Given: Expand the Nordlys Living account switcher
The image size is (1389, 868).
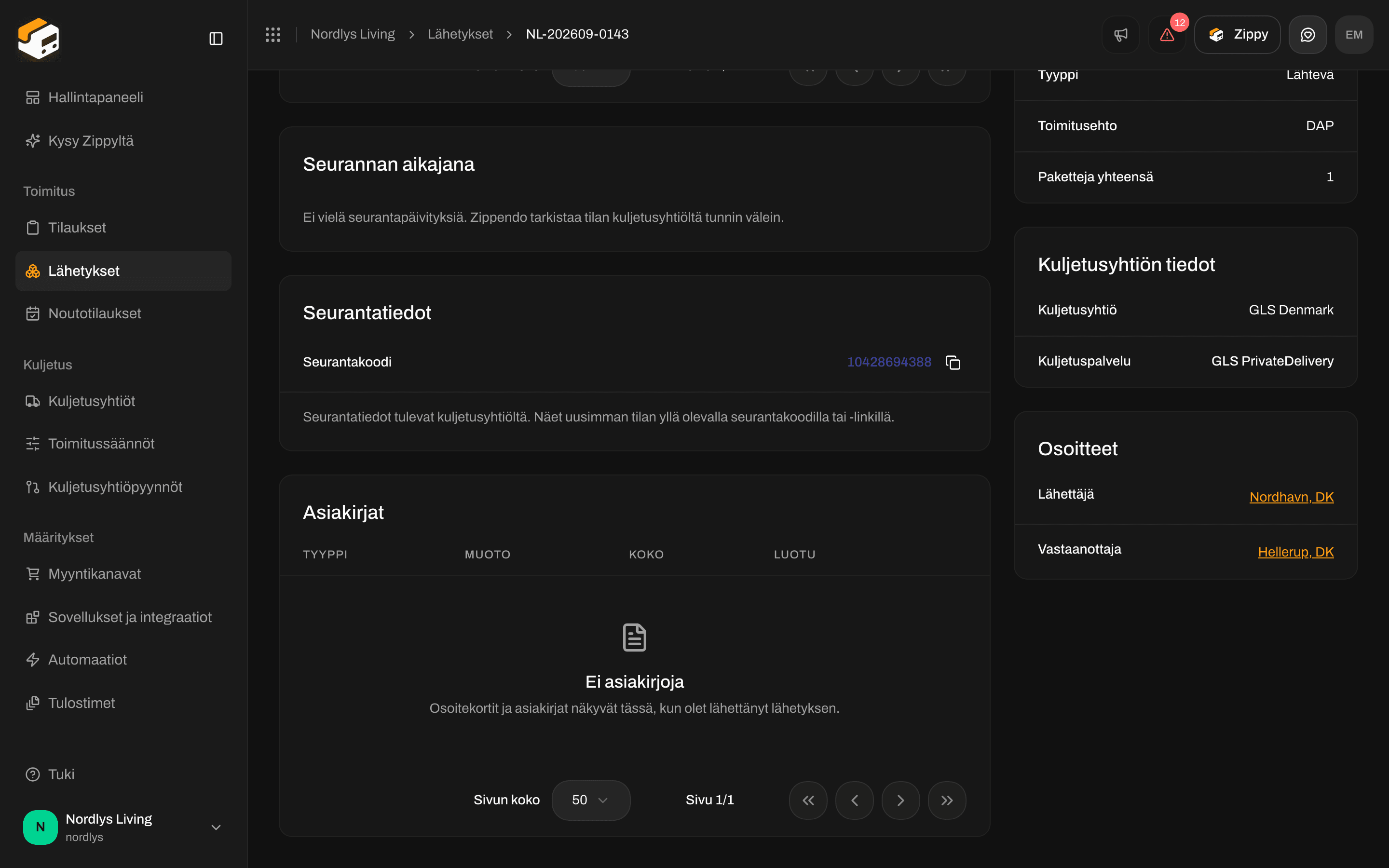Looking at the screenshot, I should click(216, 827).
